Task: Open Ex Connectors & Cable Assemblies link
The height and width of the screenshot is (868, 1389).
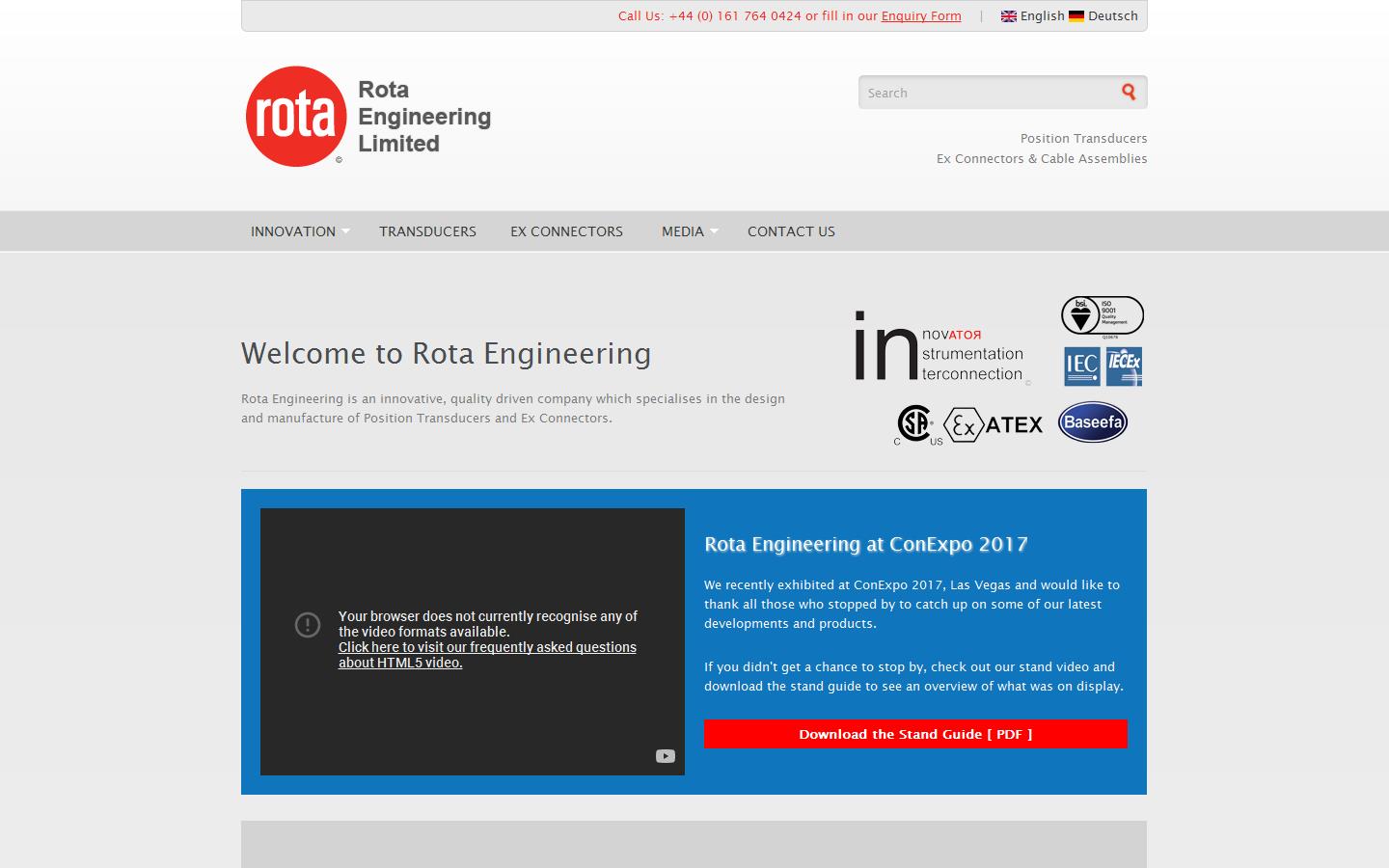Action: point(1042,159)
